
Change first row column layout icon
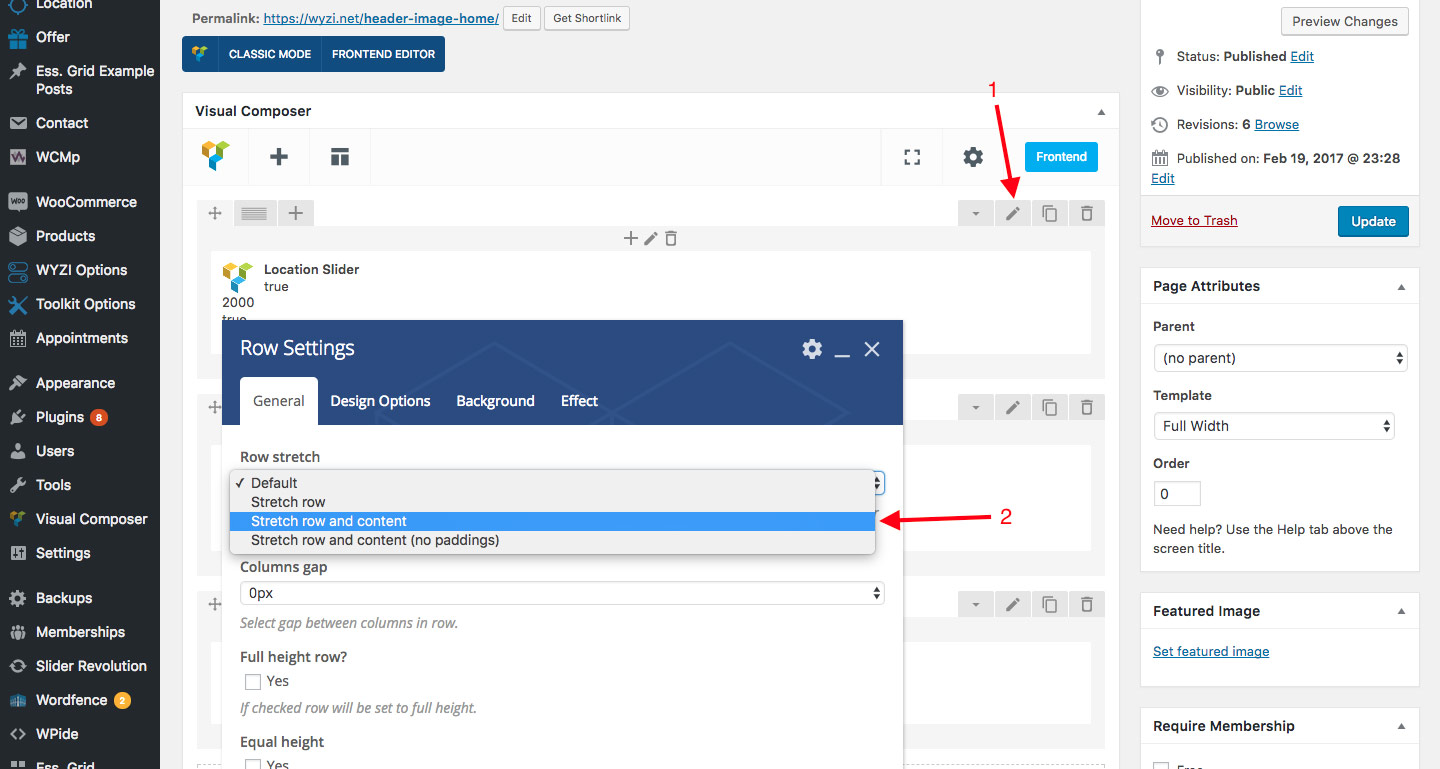pyautogui.click(x=254, y=213)
